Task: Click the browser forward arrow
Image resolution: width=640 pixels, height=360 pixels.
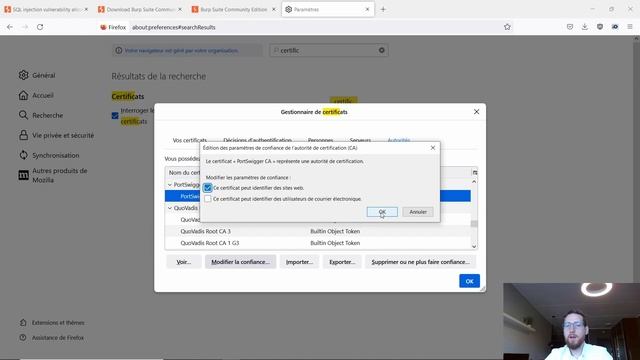Action: pyautogui.click(x=25, y=27)
